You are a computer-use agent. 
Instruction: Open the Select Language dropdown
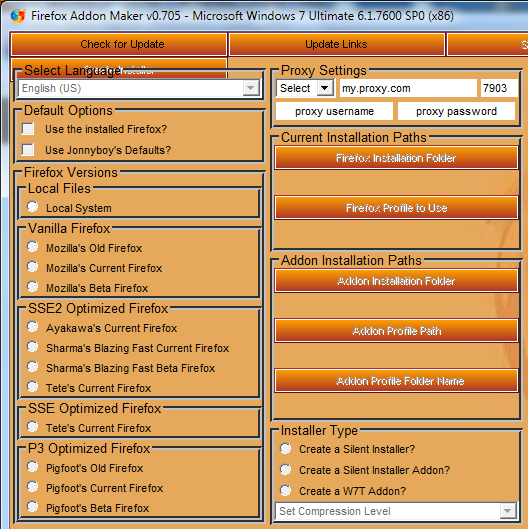[x=139, y=88]
